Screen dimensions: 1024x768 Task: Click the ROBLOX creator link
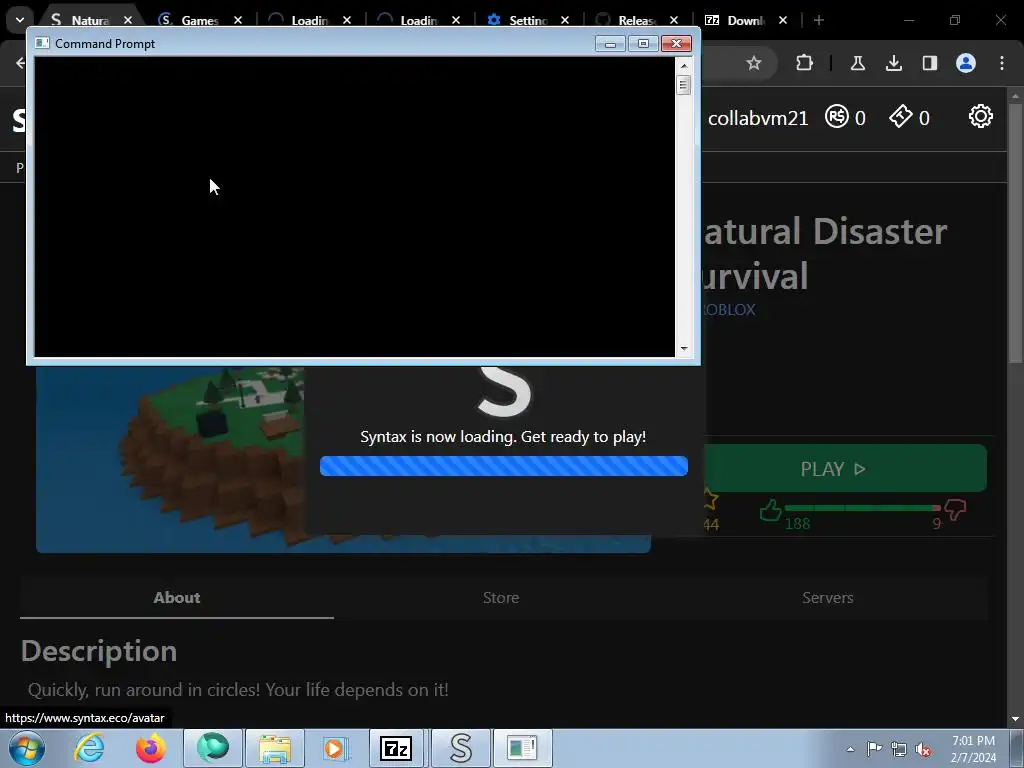[x=728, y=310]
